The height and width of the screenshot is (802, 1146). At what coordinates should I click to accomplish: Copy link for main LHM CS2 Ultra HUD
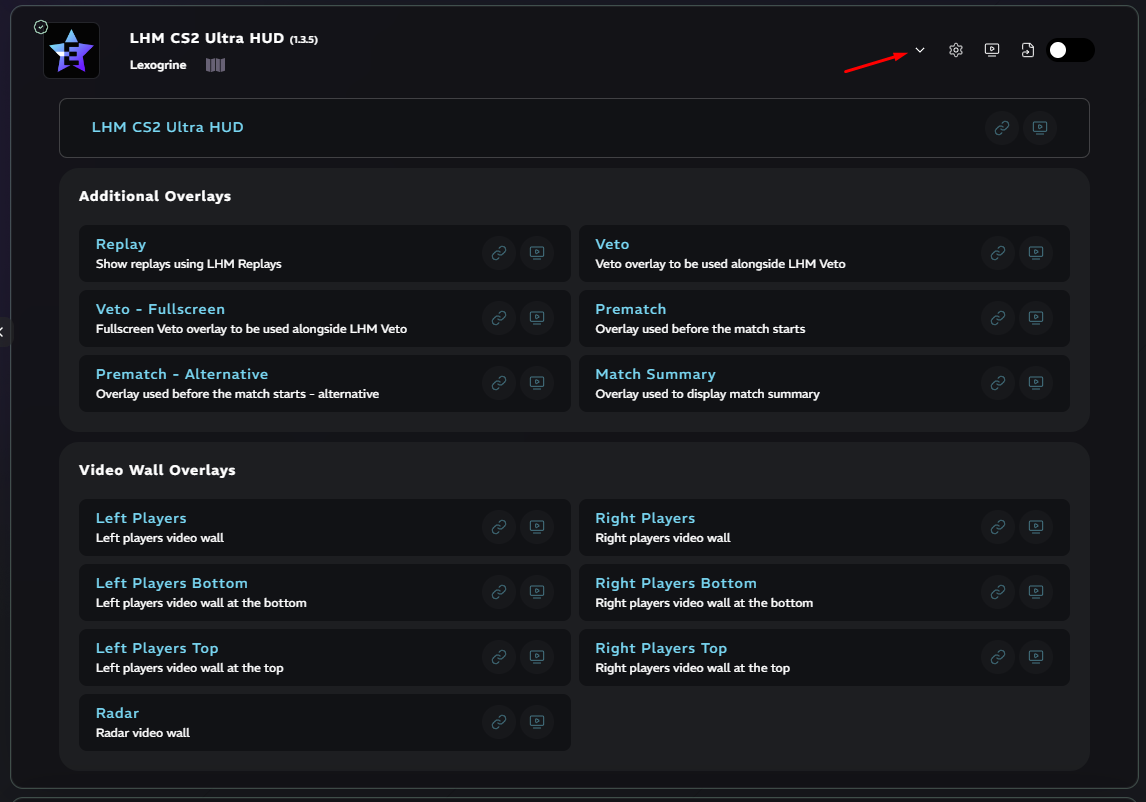coord(1002,128)
